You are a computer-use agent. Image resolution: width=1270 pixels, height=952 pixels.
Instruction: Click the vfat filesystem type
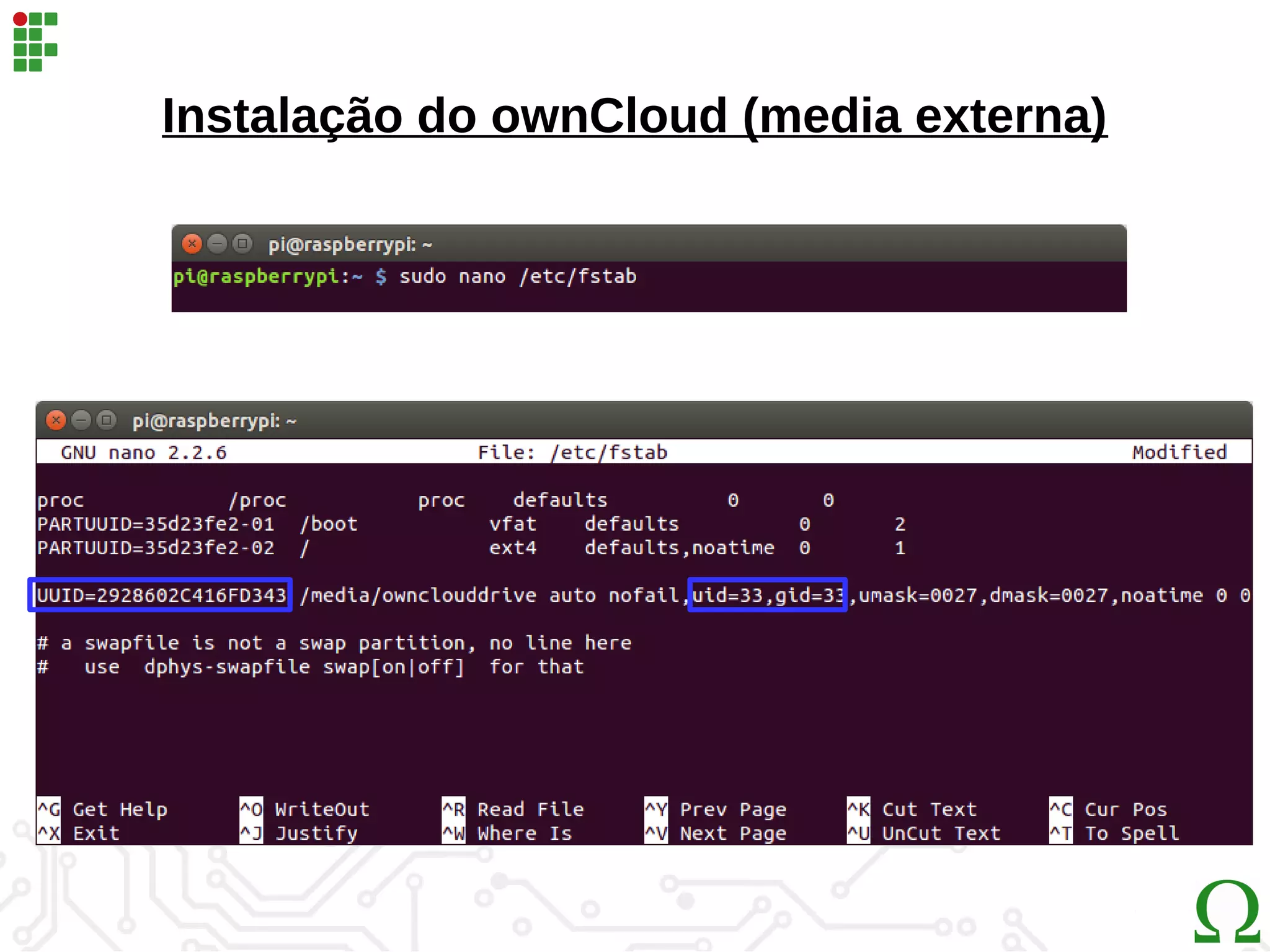click(x=513, y=524)
